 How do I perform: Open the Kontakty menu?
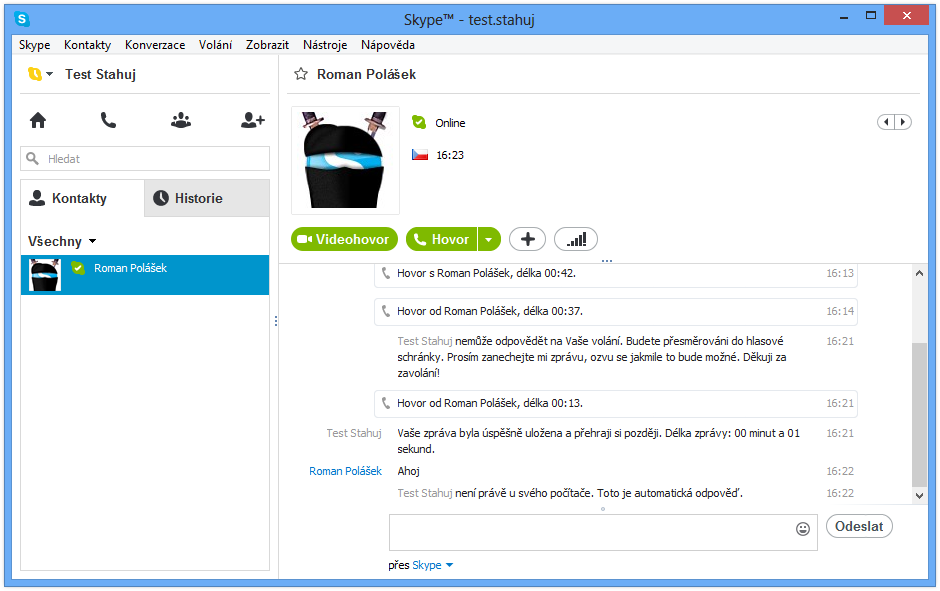[x=88, y=45]
